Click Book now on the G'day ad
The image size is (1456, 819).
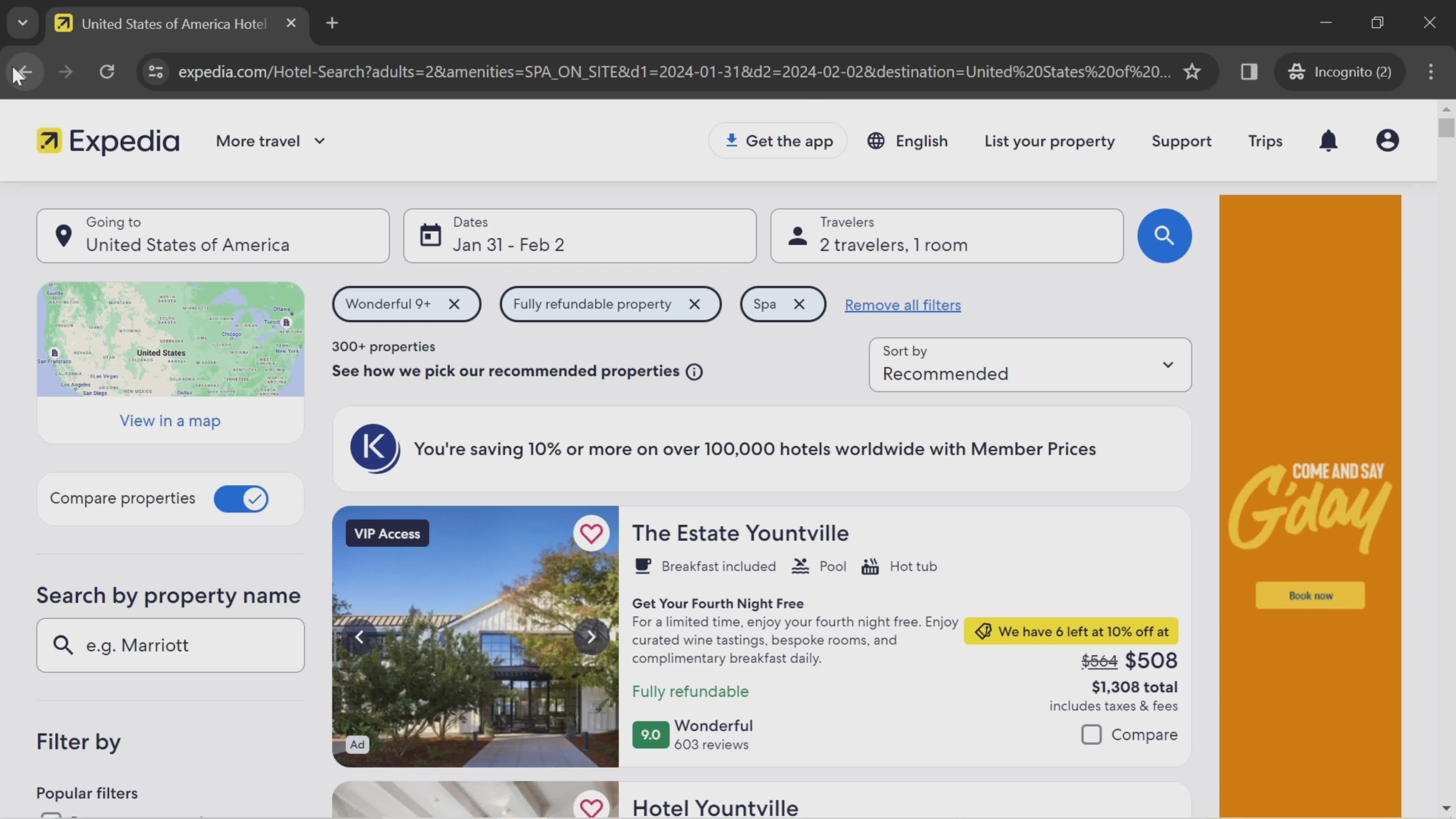tap(1310, 595)
